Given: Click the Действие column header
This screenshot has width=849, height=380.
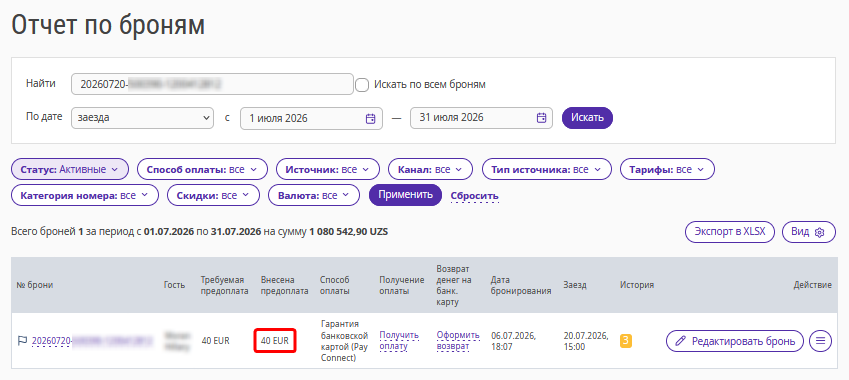Looking at the screenshot, I should pyautogui.click(x=813, y=285).
